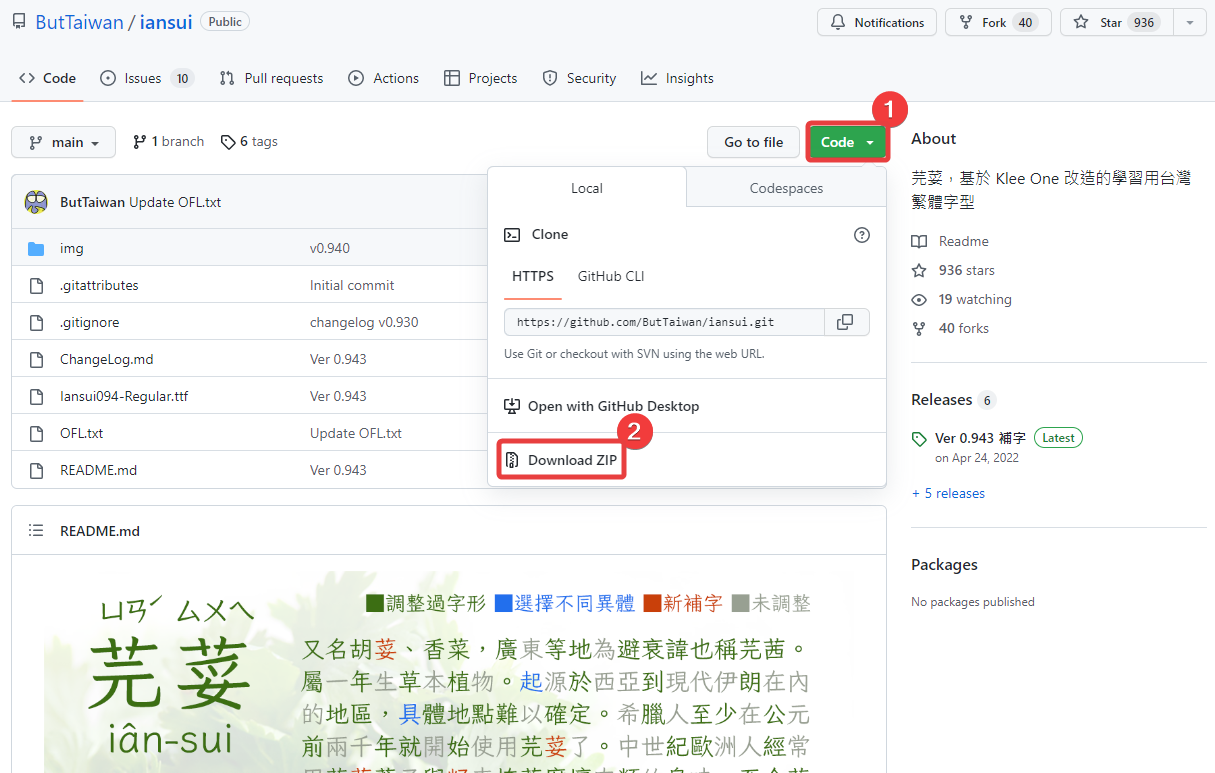
Task: Open the .gitattributes file
Action: (x=99, y=285)
